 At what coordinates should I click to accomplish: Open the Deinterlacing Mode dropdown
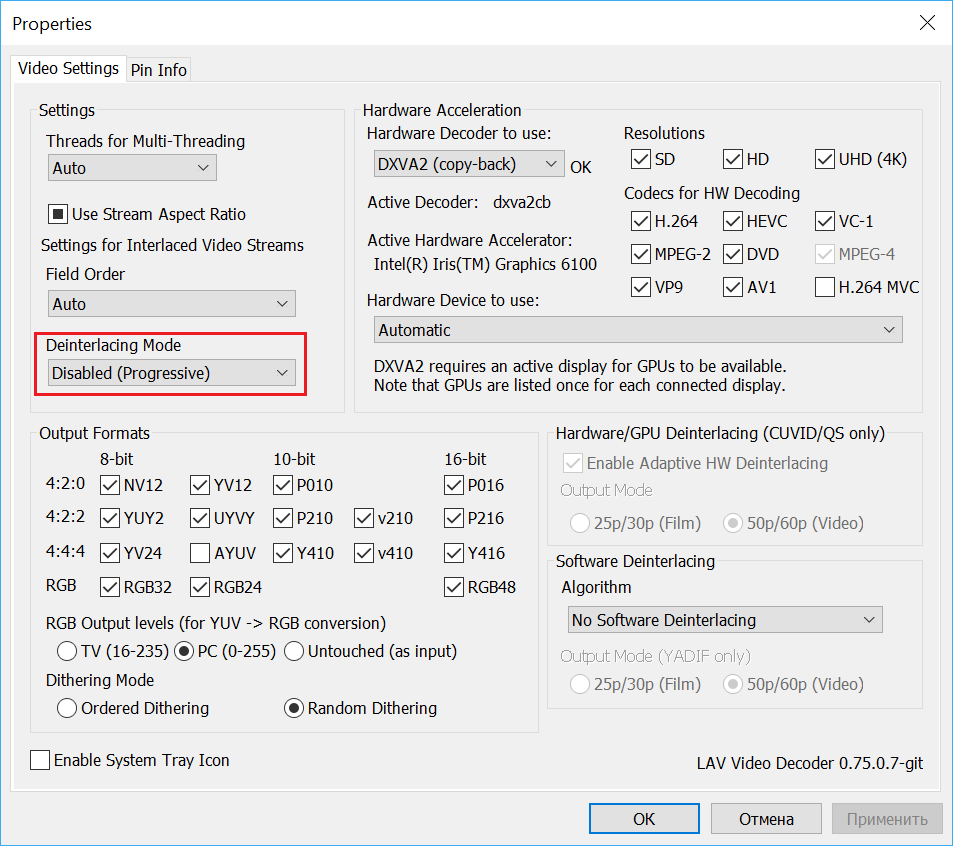[x=171, y=373]
